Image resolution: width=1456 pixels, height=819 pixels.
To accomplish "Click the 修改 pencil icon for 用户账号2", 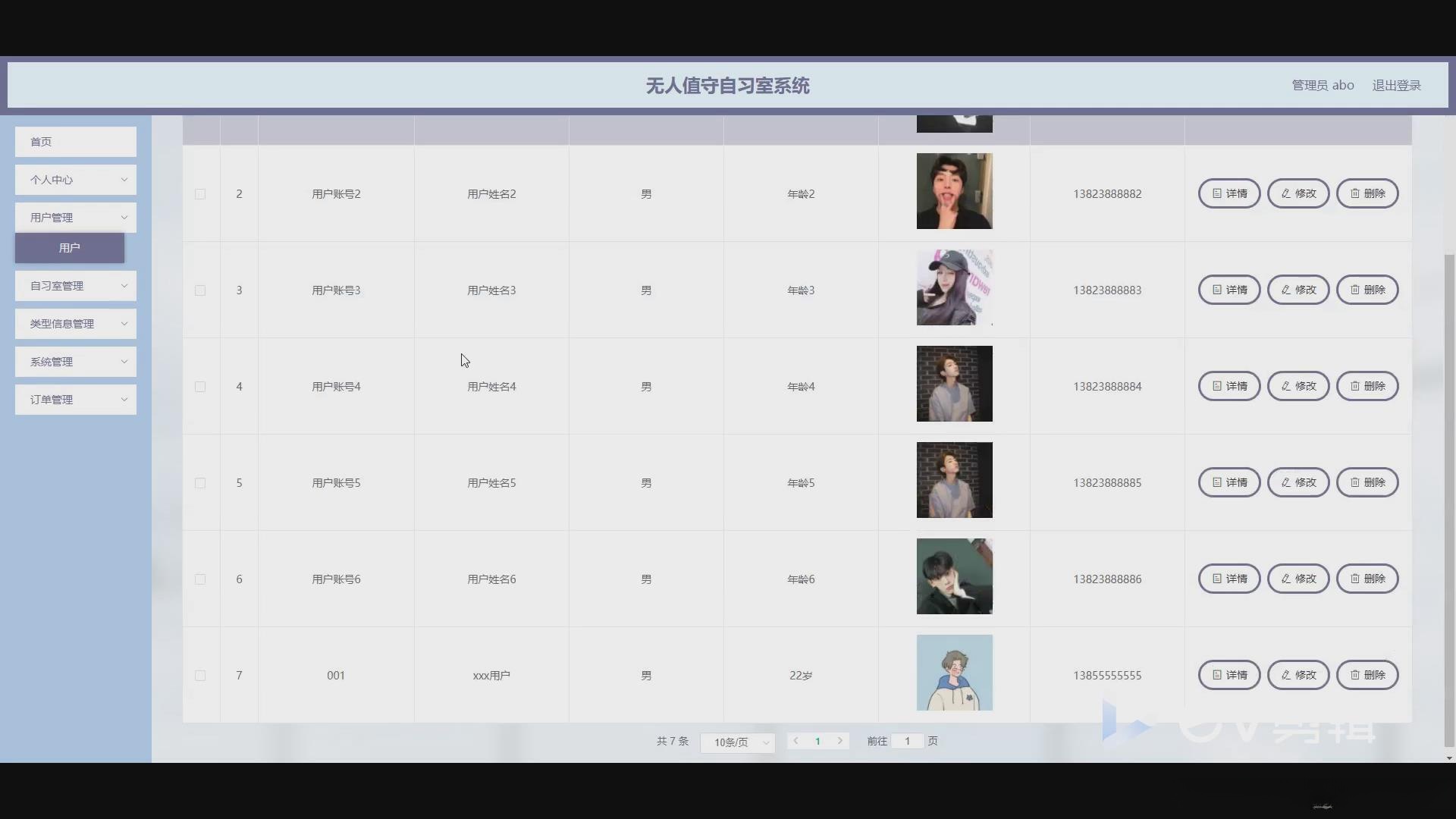I will [x=1286, y=193].
